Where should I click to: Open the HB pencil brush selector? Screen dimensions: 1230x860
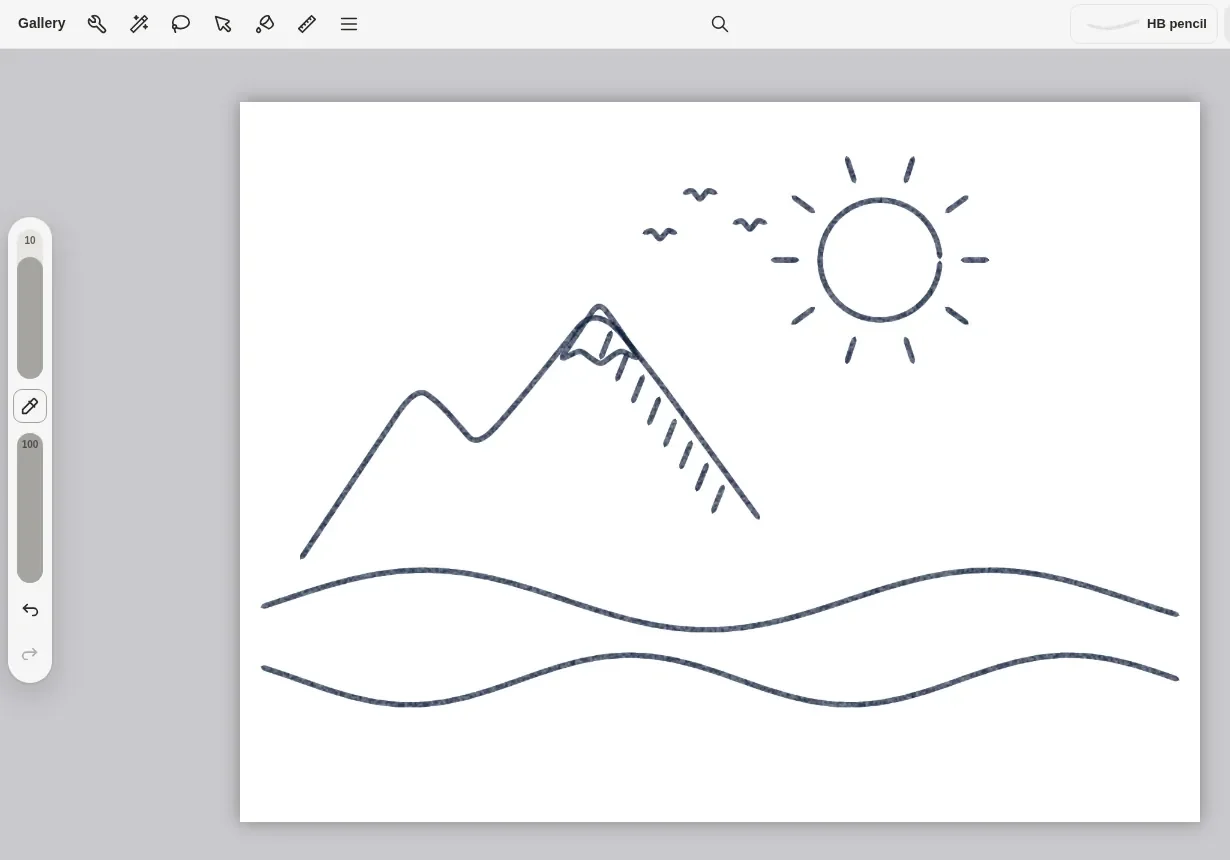(x=1145, y=24)
